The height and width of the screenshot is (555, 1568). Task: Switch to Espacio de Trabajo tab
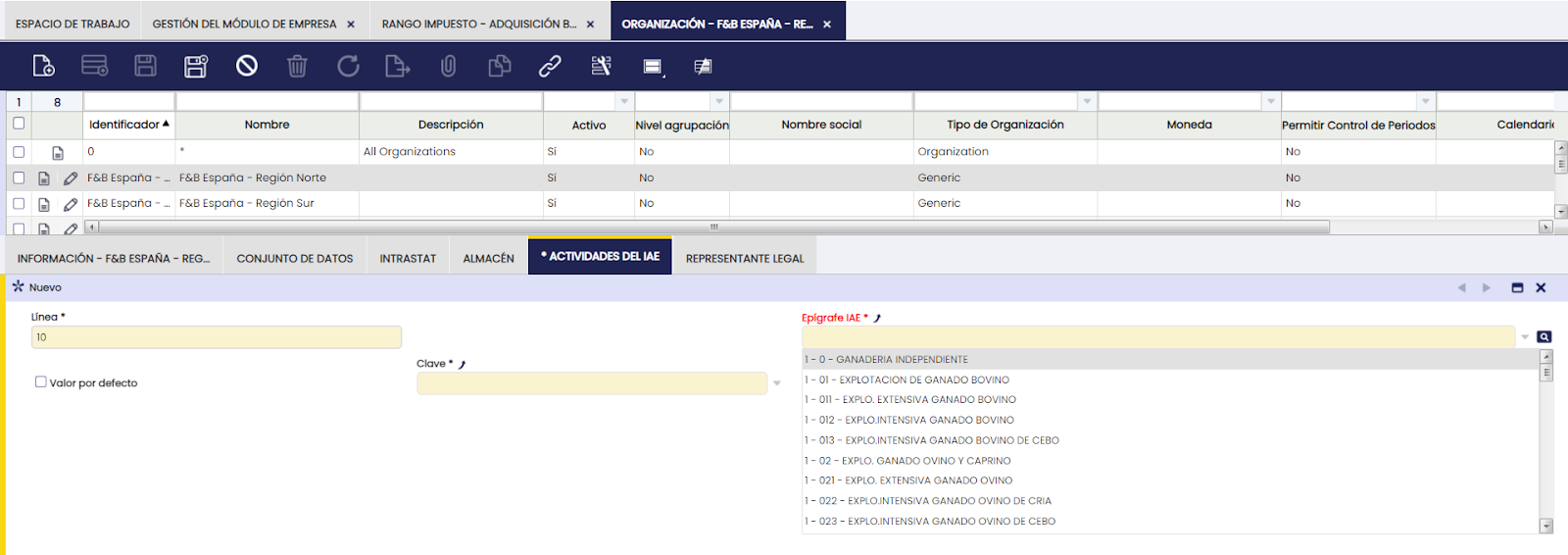[x=73, y=24]
